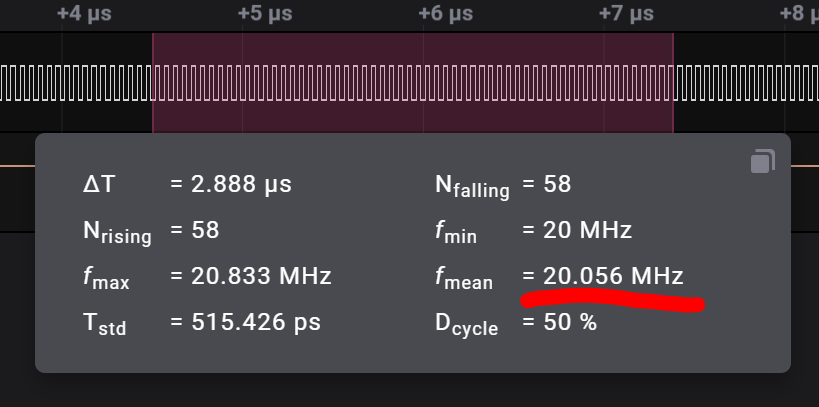The height and width of the screenshot is (407, 819).
Task: Click the D cycle 50 % value
Action: (x=570, y=322)
